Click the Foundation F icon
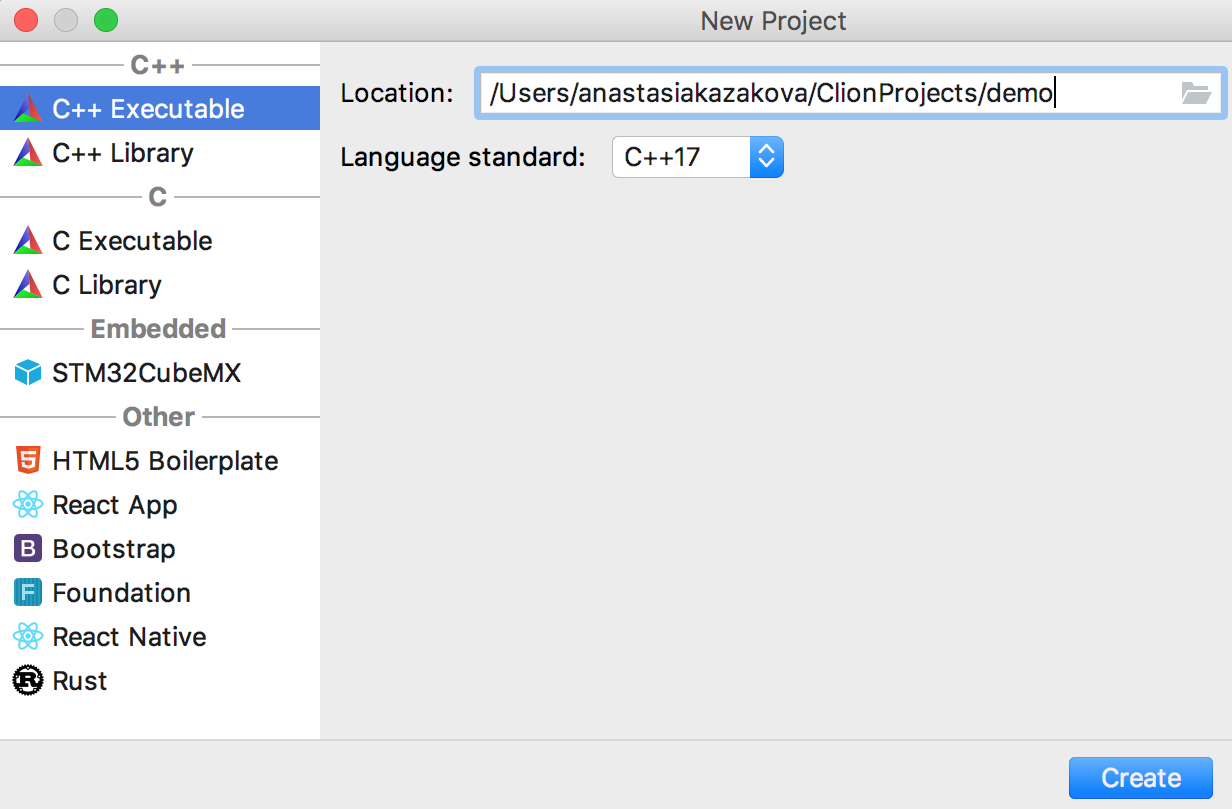Screen dimensions: 1232x809 click(28, 593)
